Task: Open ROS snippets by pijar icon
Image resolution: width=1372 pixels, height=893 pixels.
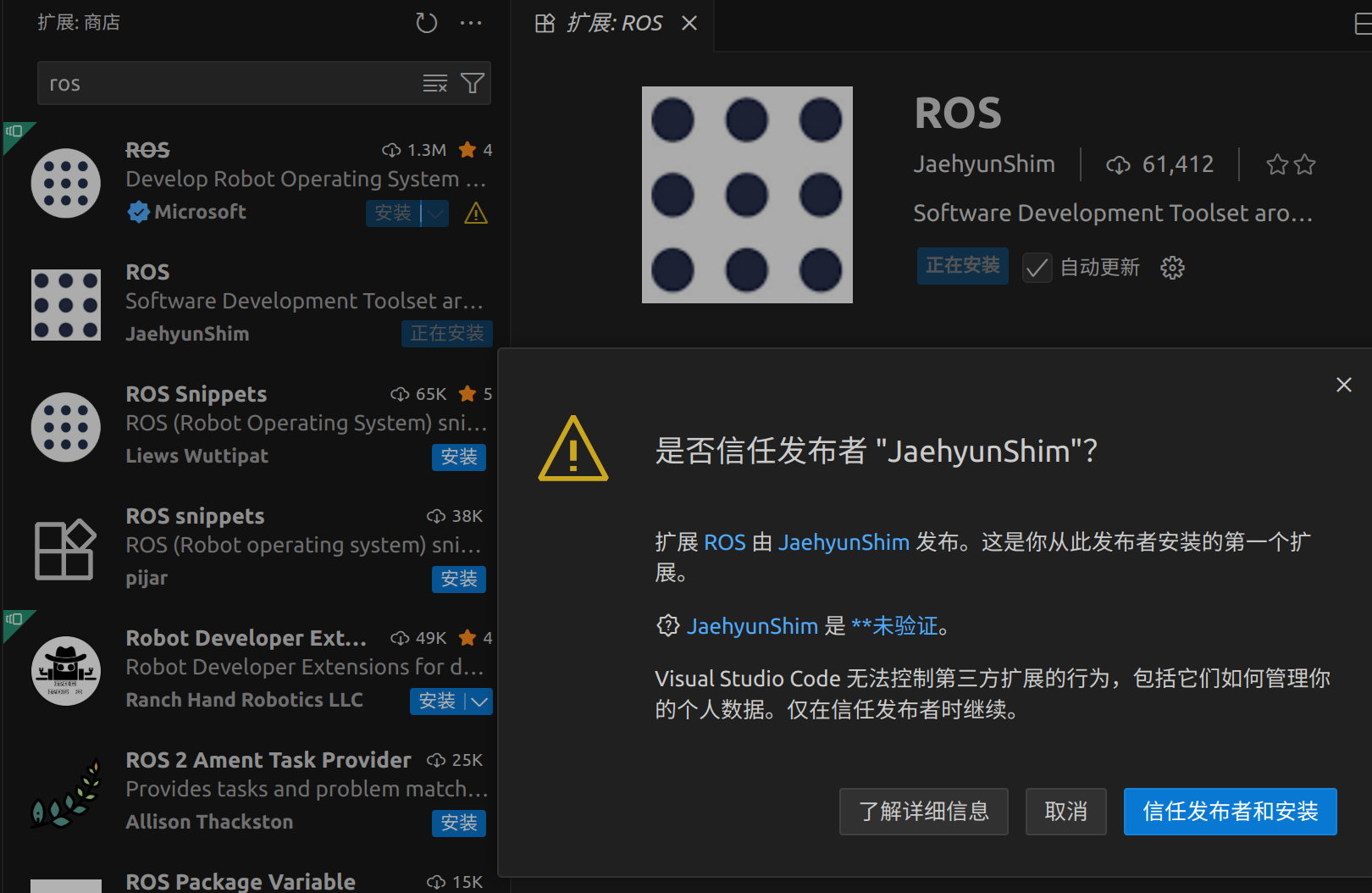Action: click(66, 549)
